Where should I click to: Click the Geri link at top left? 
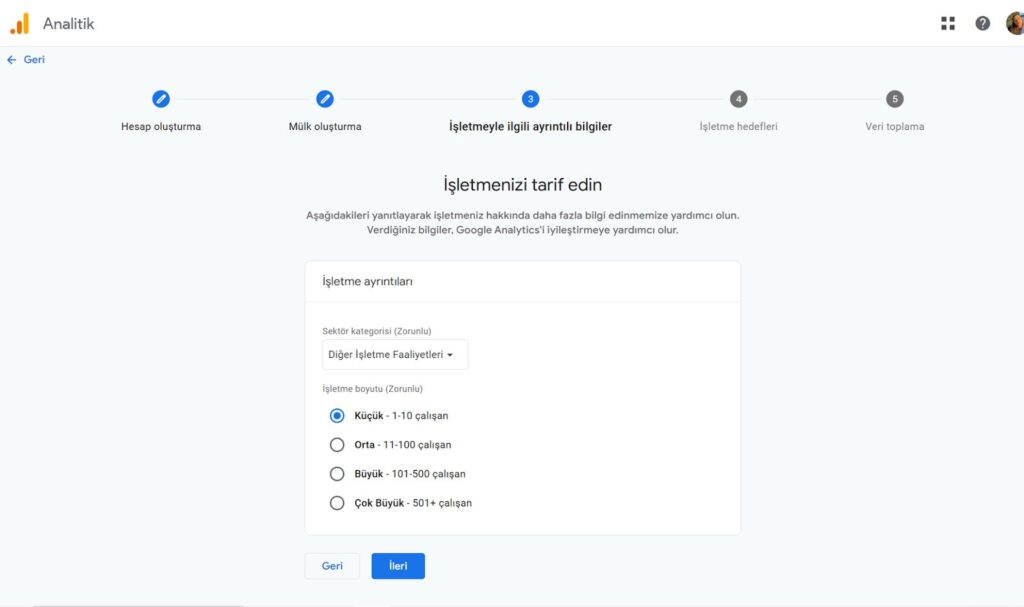tap(34, 59)
